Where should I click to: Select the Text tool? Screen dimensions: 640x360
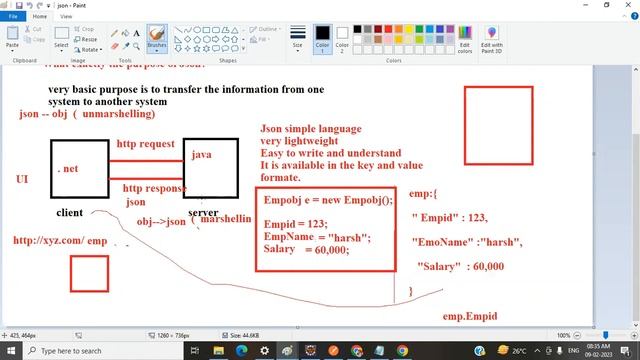[136, 33]
